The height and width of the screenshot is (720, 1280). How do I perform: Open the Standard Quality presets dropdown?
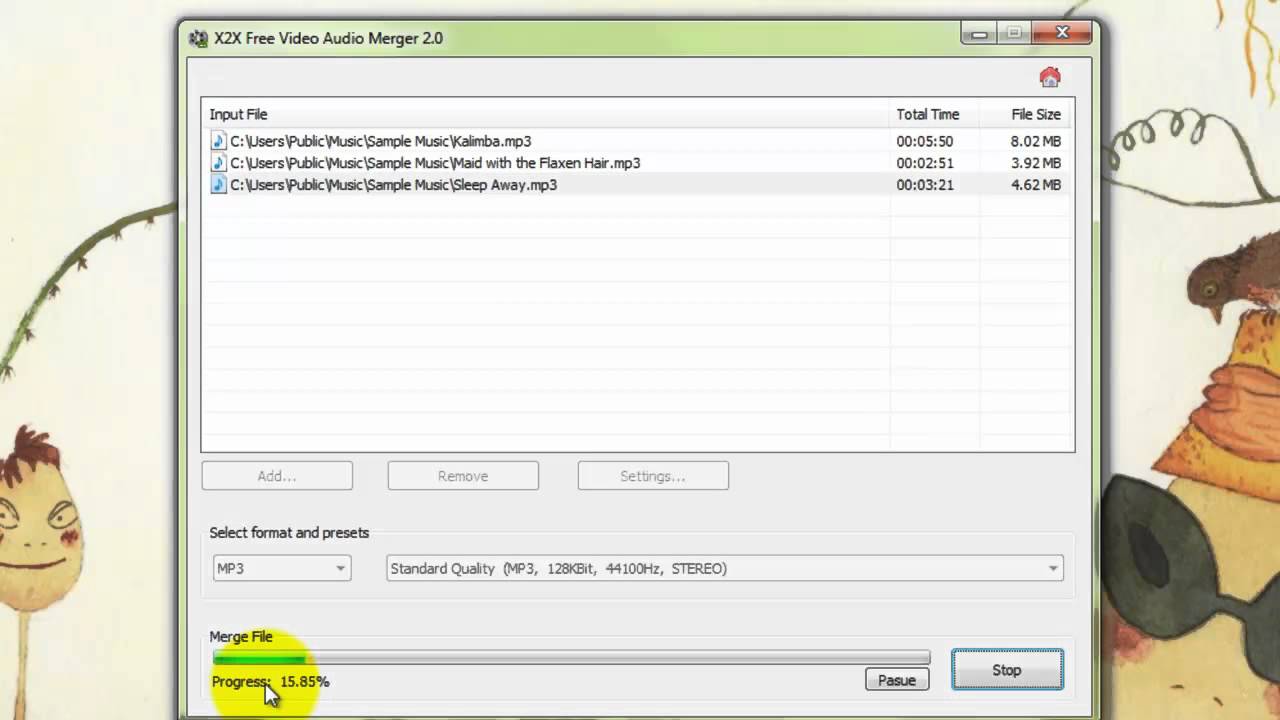point(724,568)
